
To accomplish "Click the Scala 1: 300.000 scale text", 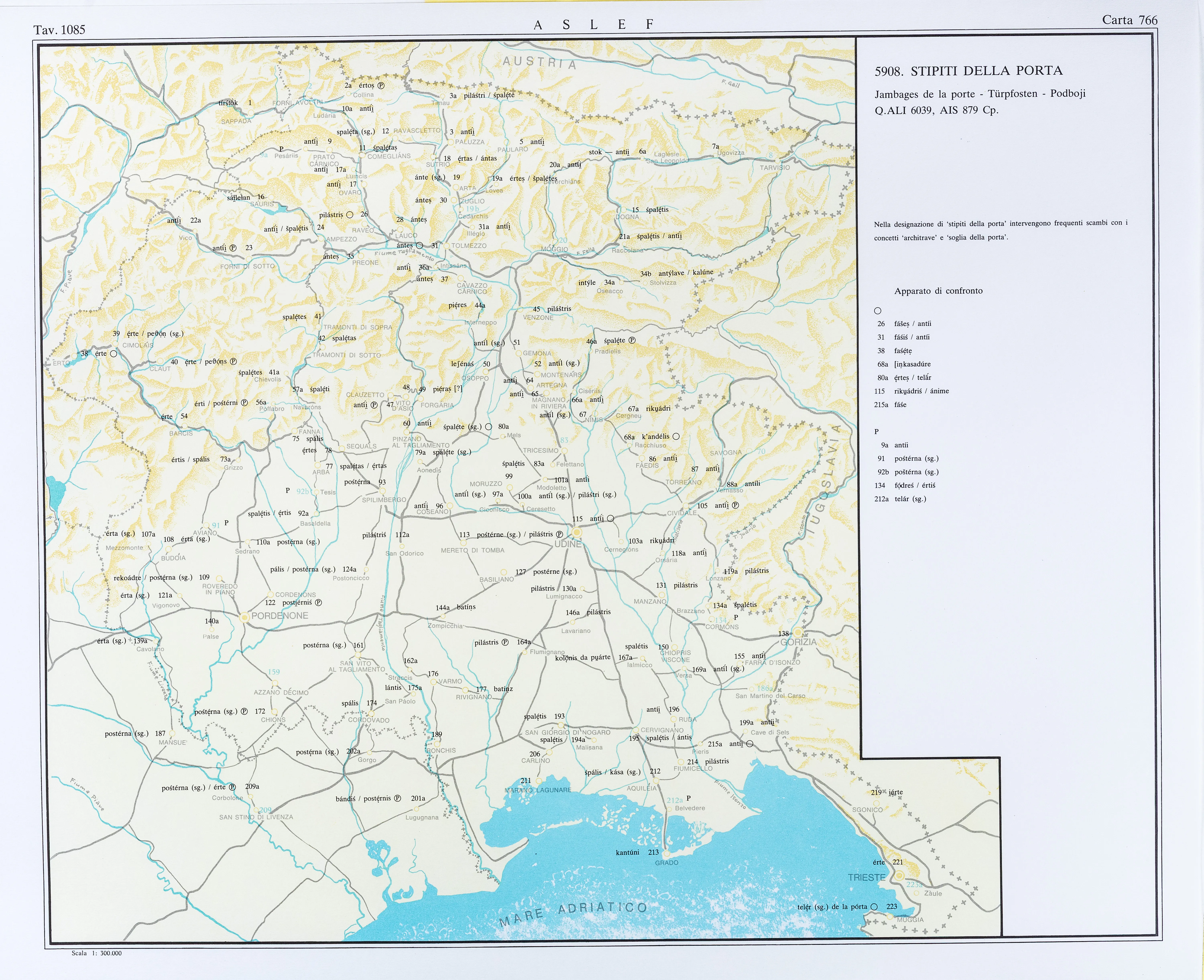I will [97, 953].
